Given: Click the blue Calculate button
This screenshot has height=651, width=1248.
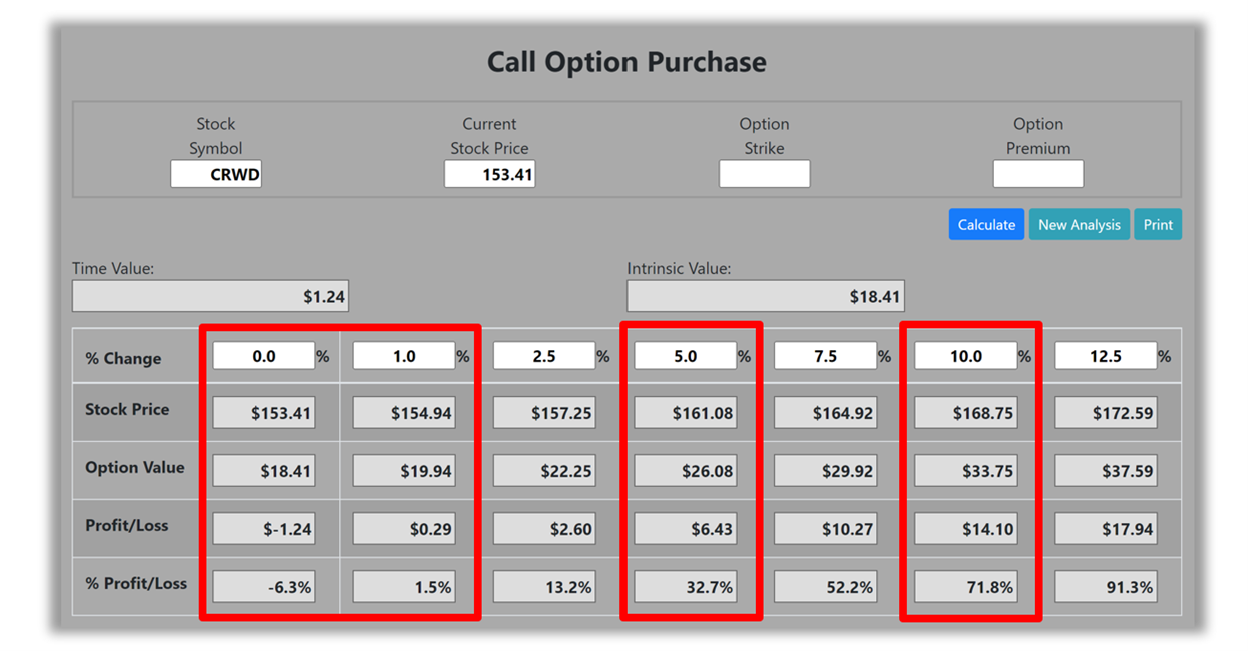Looking at the screenshot, I should click(986, 224).
